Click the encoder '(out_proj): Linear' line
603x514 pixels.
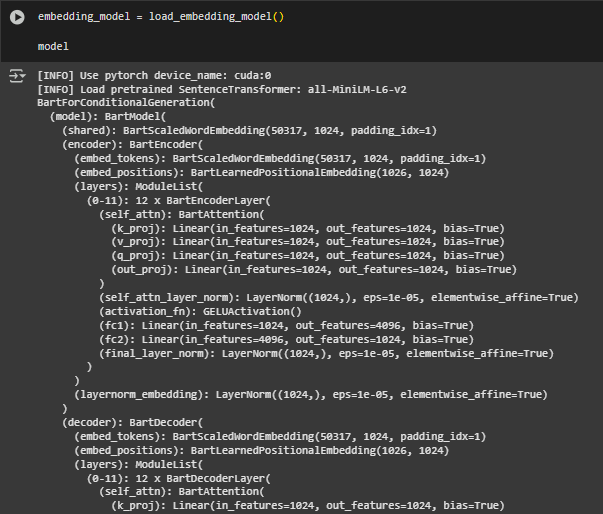[x=314, y=269]
